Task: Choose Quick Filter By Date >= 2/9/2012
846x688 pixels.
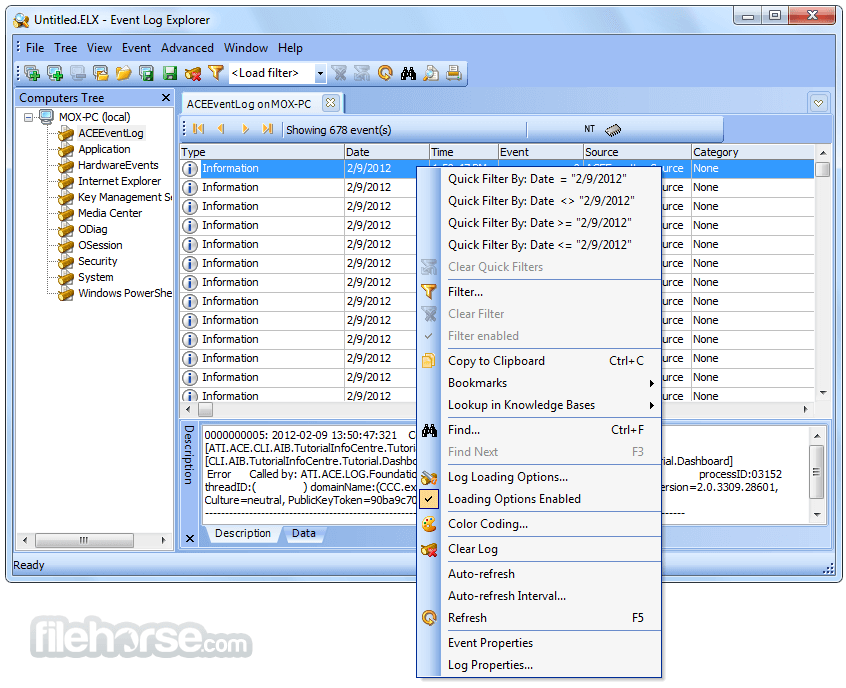Action: click(x=540, y=223)
